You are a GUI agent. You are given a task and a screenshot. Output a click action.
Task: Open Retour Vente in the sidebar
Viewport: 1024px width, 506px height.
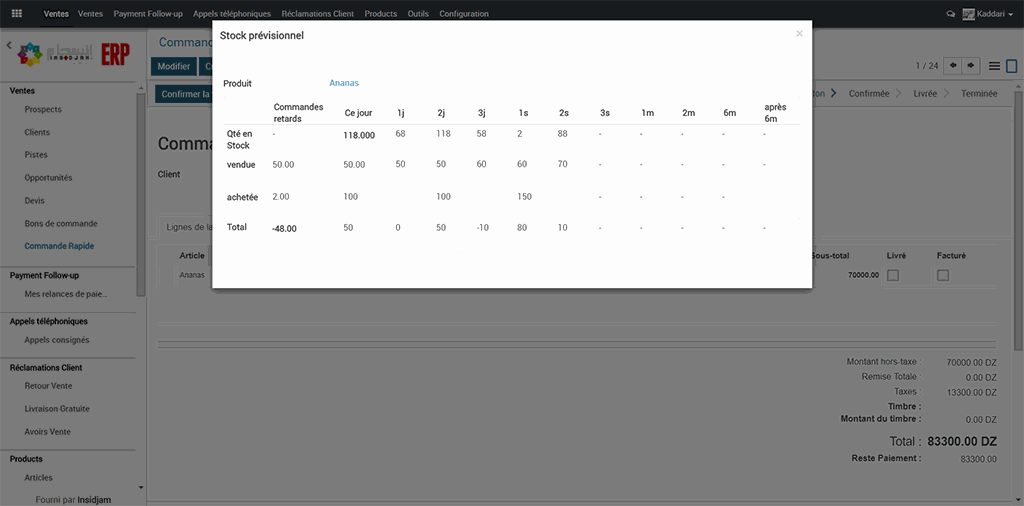point(48,386)
